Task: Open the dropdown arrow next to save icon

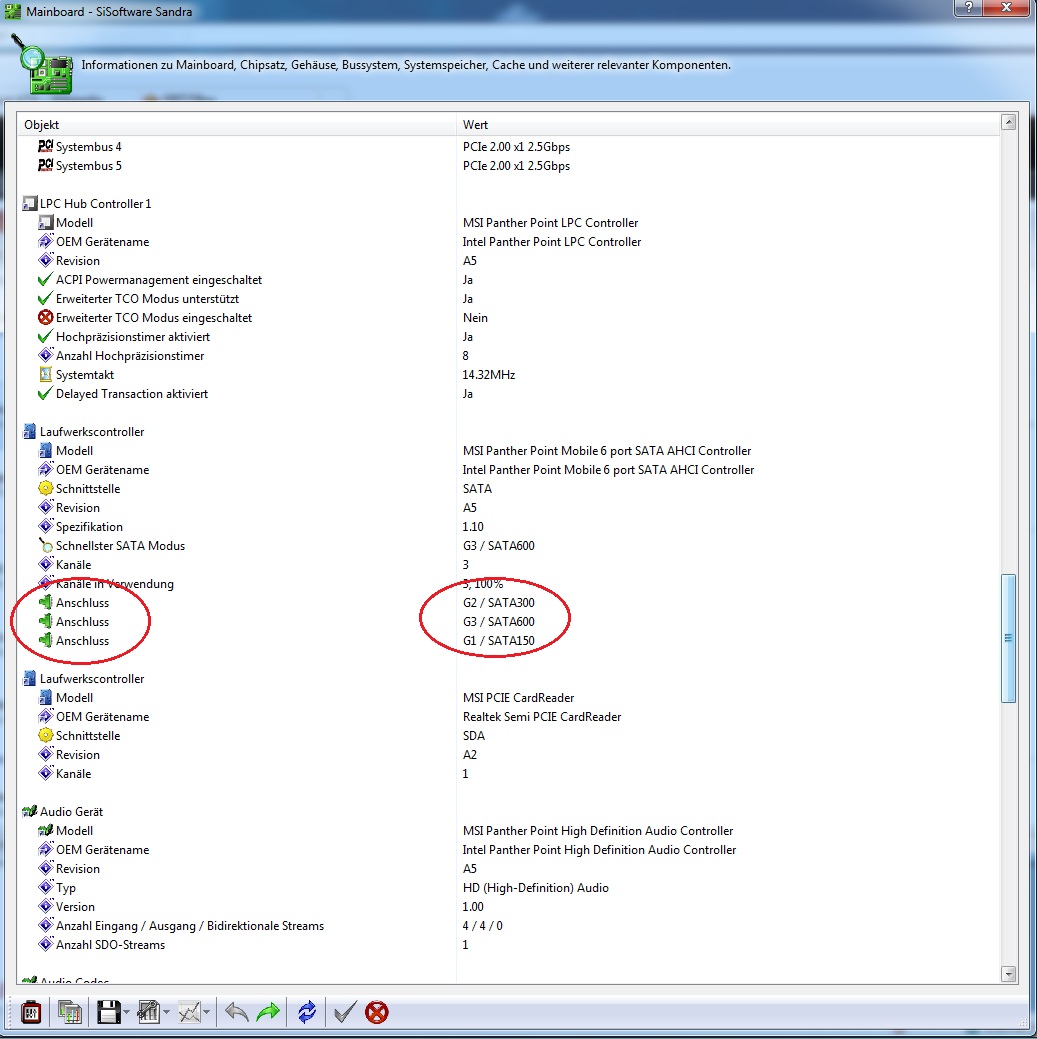Action: (x=127, y=1012)
